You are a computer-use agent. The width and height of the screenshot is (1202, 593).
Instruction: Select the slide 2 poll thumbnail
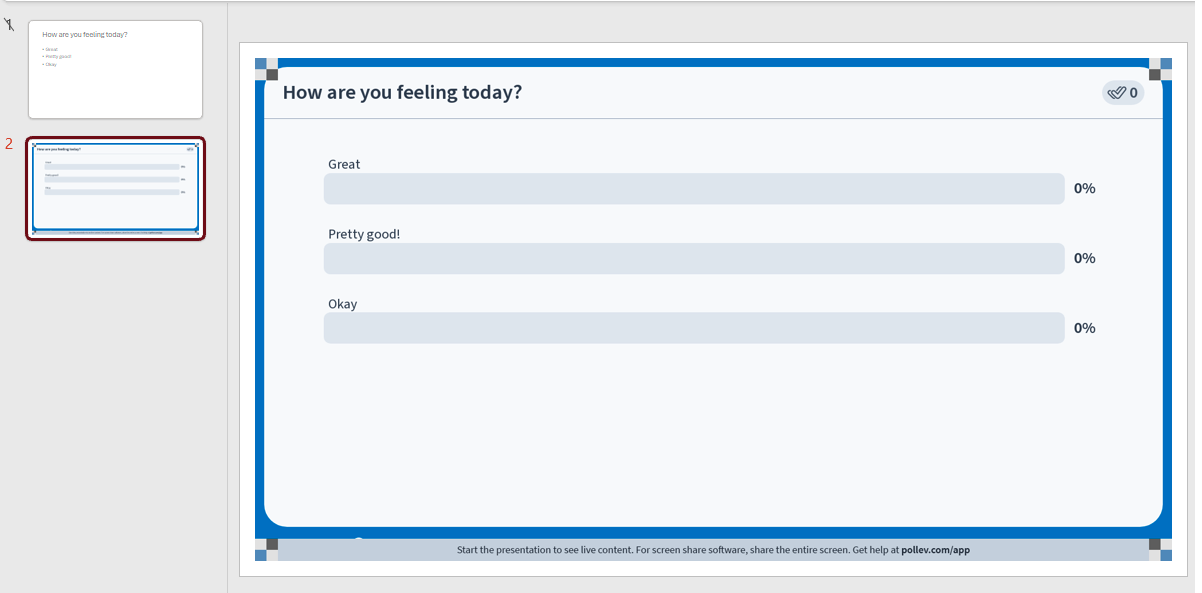115,188
